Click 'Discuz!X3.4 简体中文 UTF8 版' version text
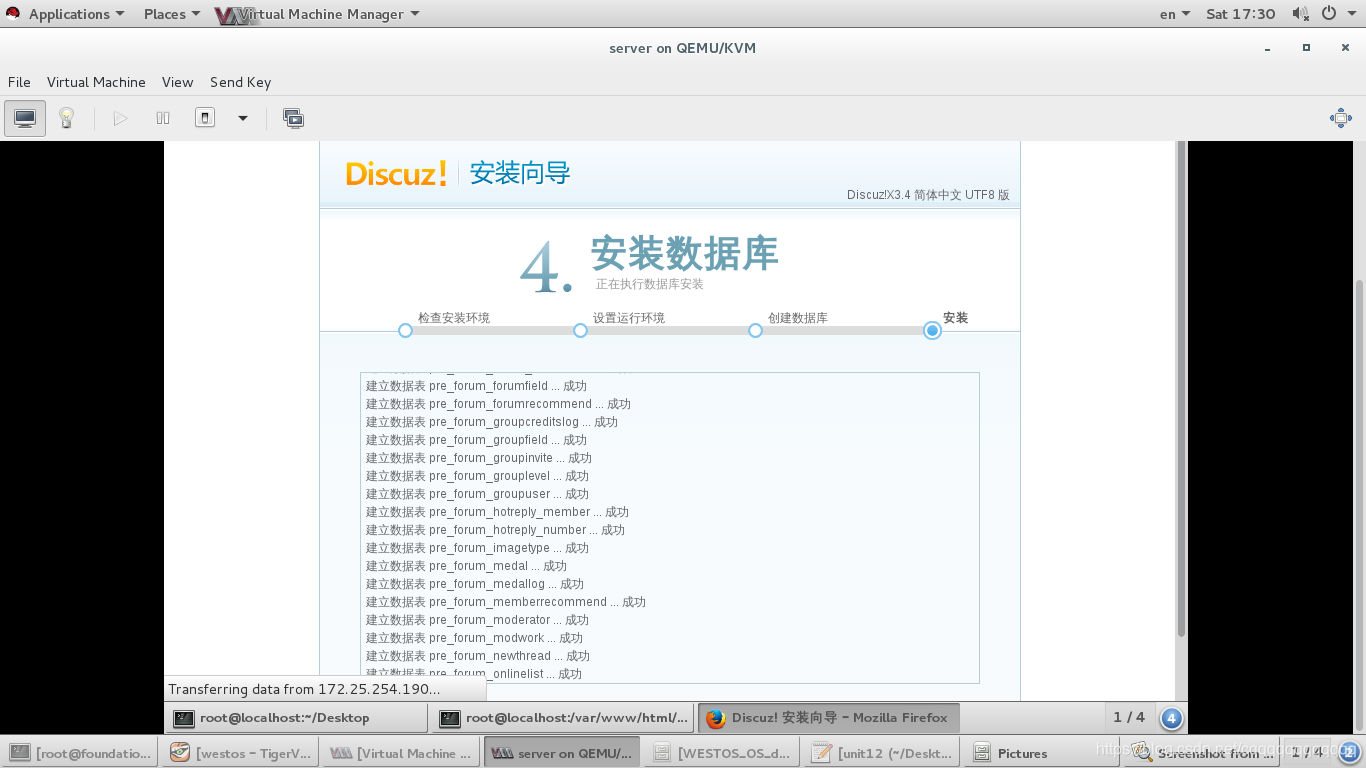The height and width of the screenshot is (768, 1366). [x=928, y=195]
